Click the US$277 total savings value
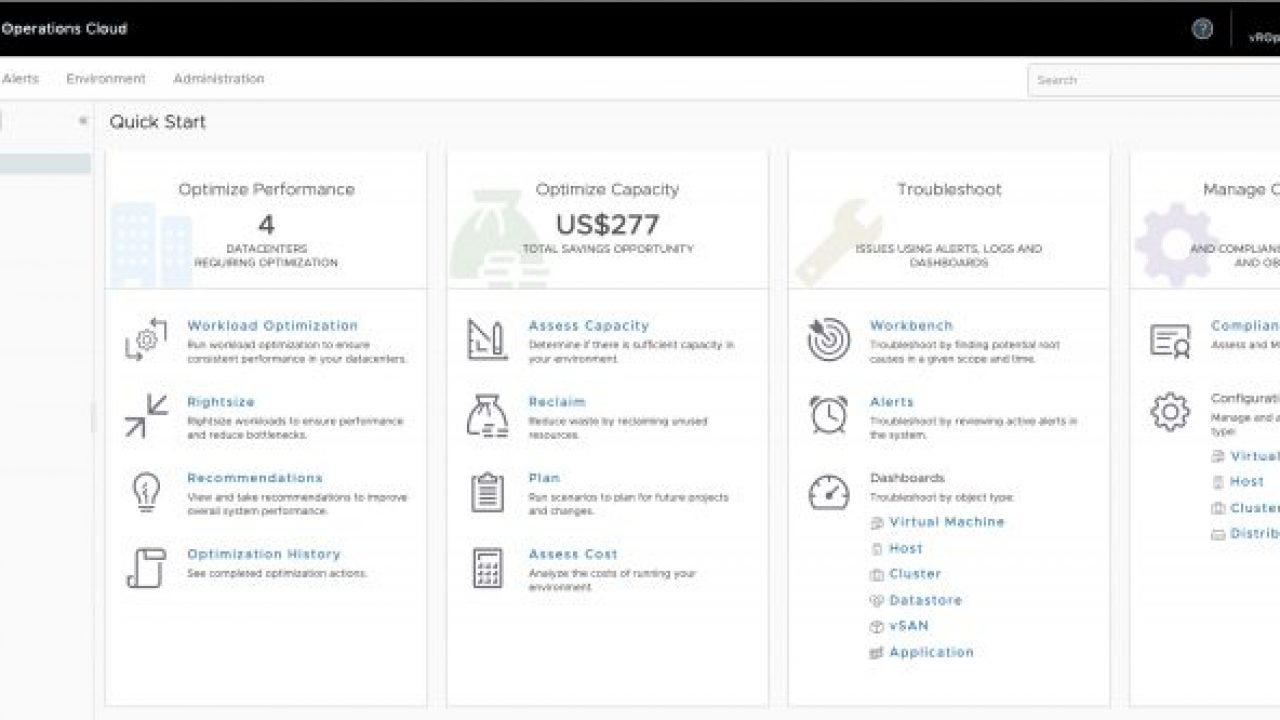This screenshot has height=720, width=1280. point(607,224)
